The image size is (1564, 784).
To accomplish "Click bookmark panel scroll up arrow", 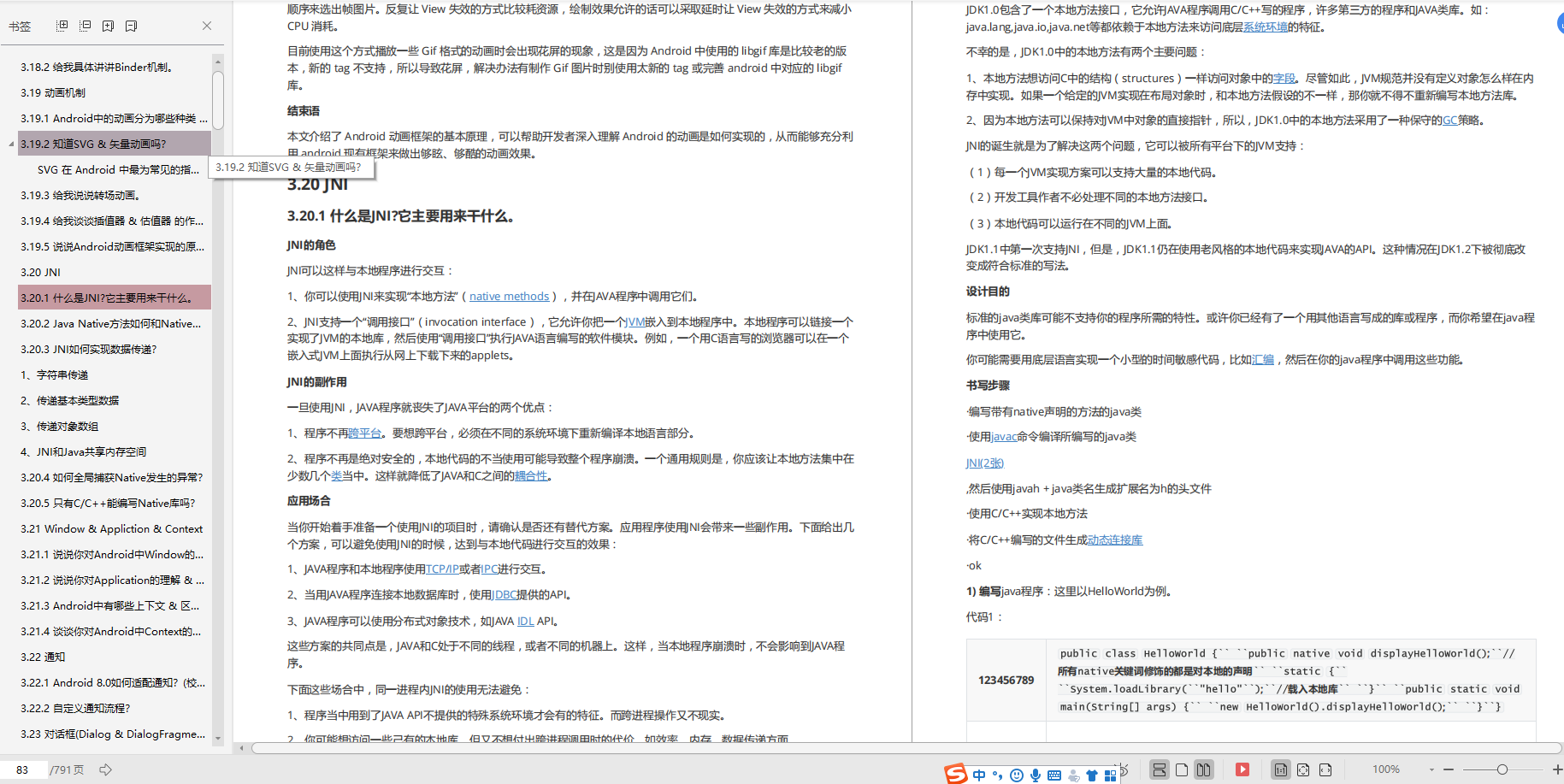I will click(x=218, y=62).
